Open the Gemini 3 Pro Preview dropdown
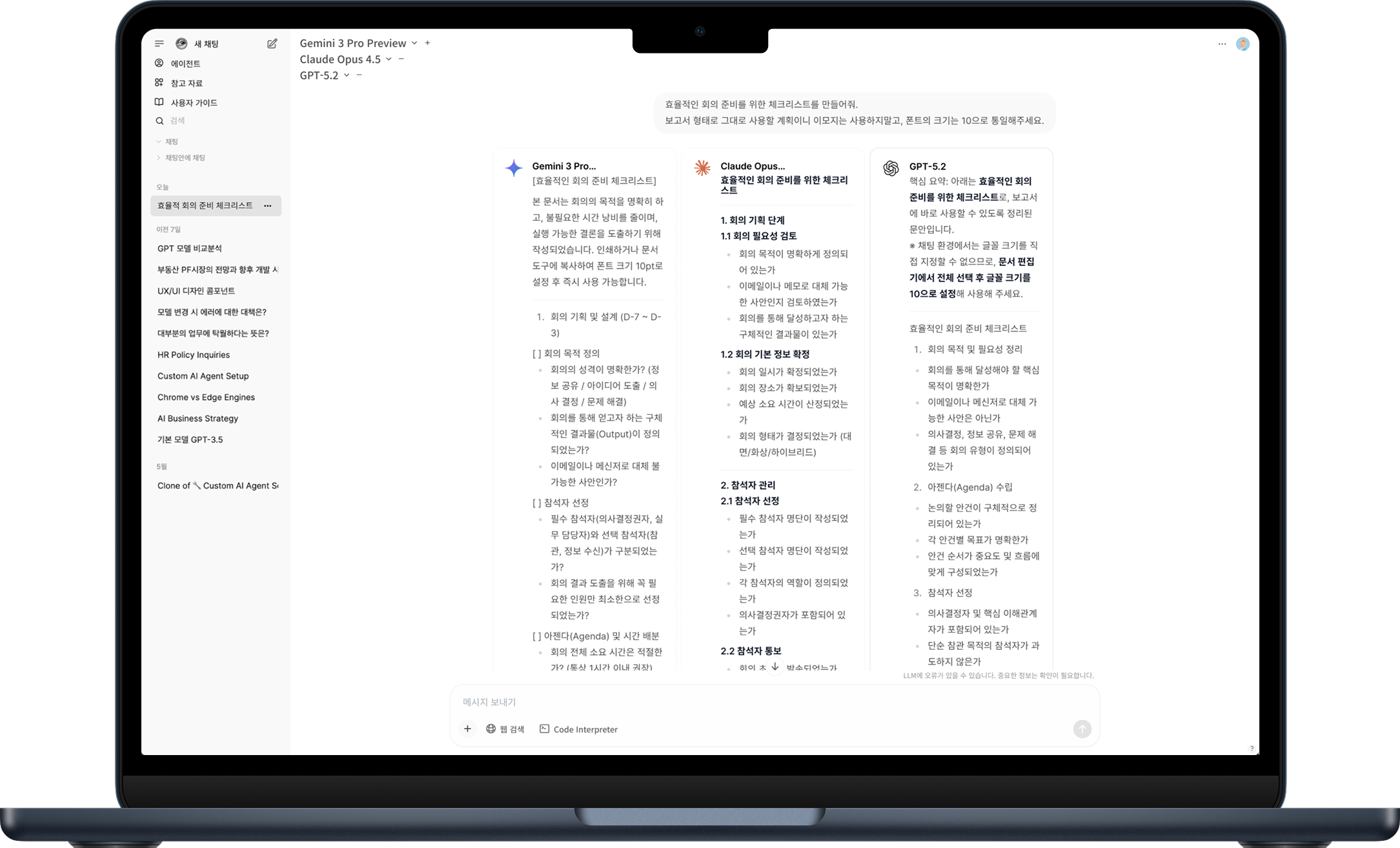Viewport: 1400px width, 848px height. [414, 43]
